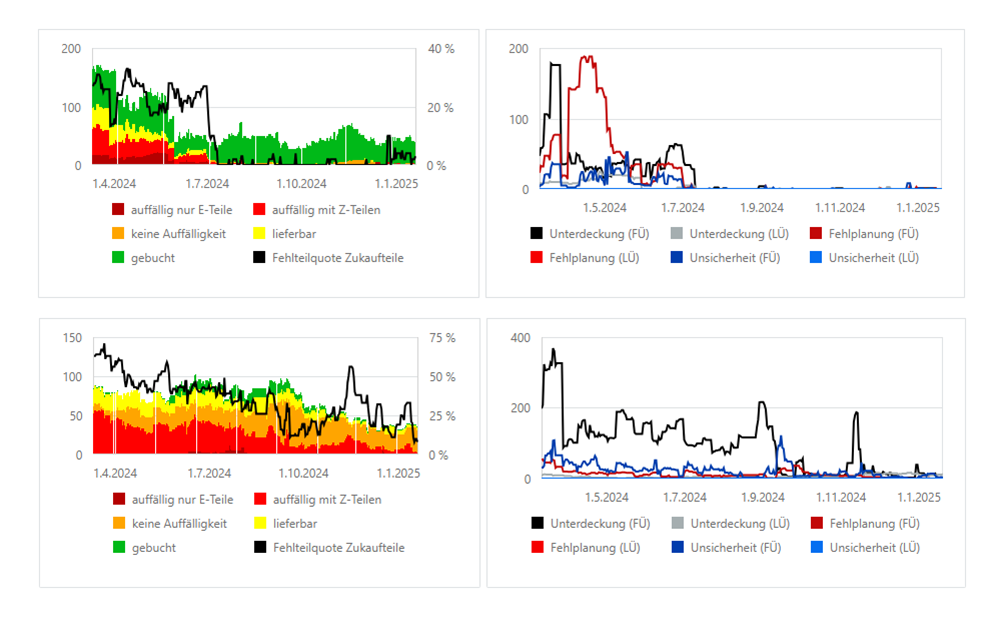Image resolution: width=1000 pixels, height=624 pixels.
Task: Toggle 'gebucht' legend entry in top-left chart
Action: [x=152, y=258]
